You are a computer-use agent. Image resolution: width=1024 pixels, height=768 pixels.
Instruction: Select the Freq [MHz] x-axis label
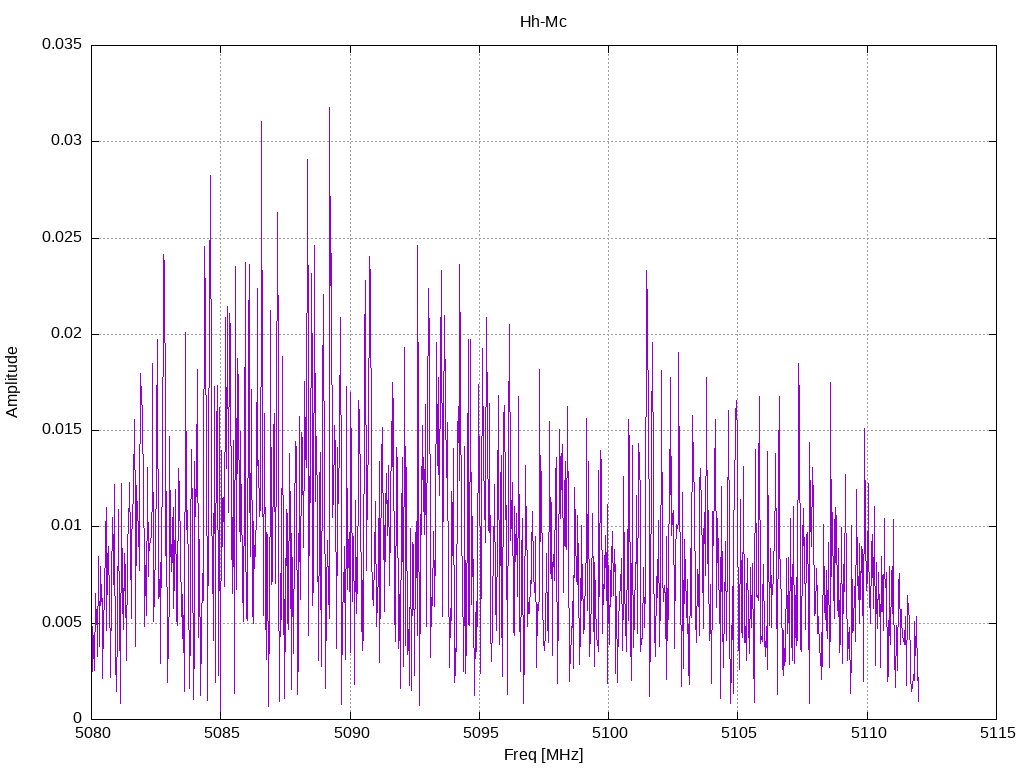[x=543, y=755]
